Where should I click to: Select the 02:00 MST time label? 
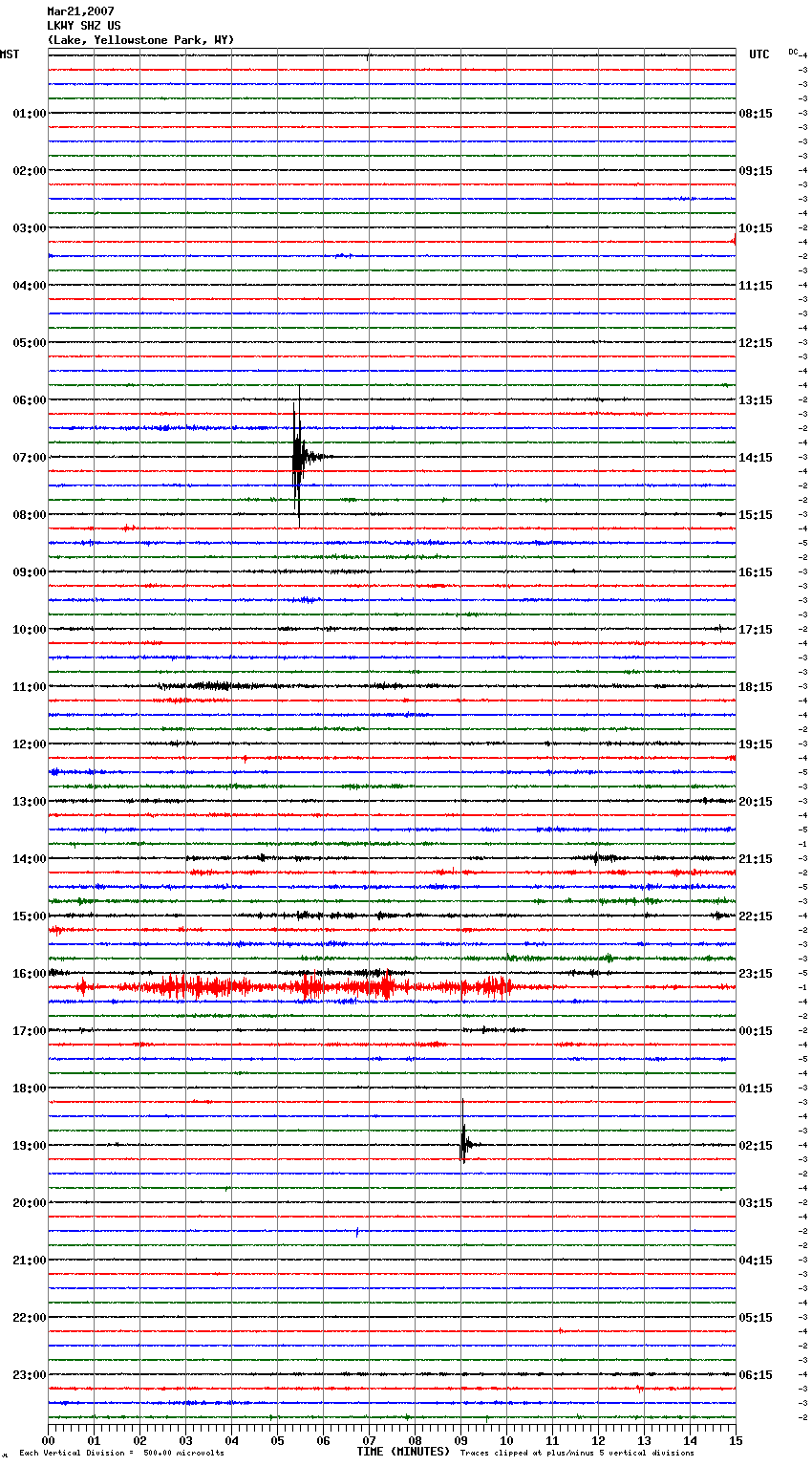30,171
